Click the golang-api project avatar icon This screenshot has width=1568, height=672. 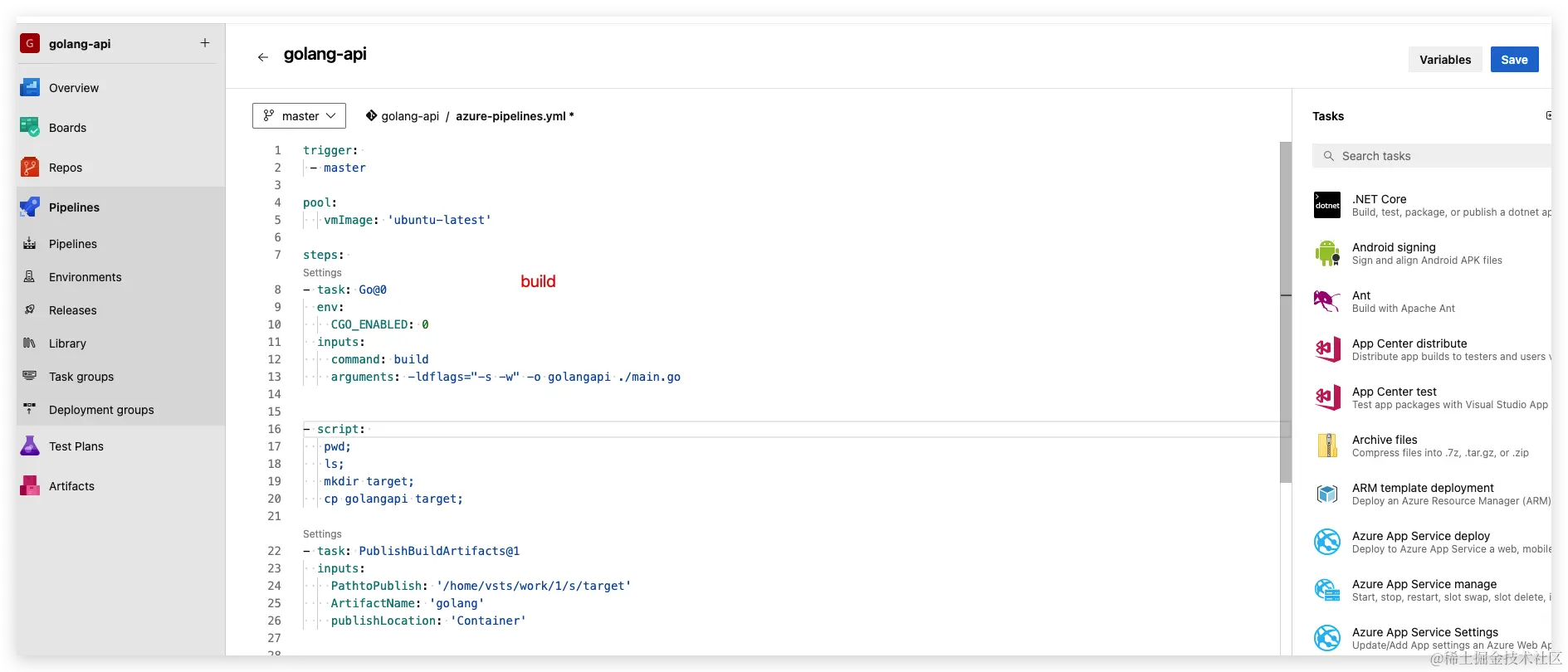point(30,43)
